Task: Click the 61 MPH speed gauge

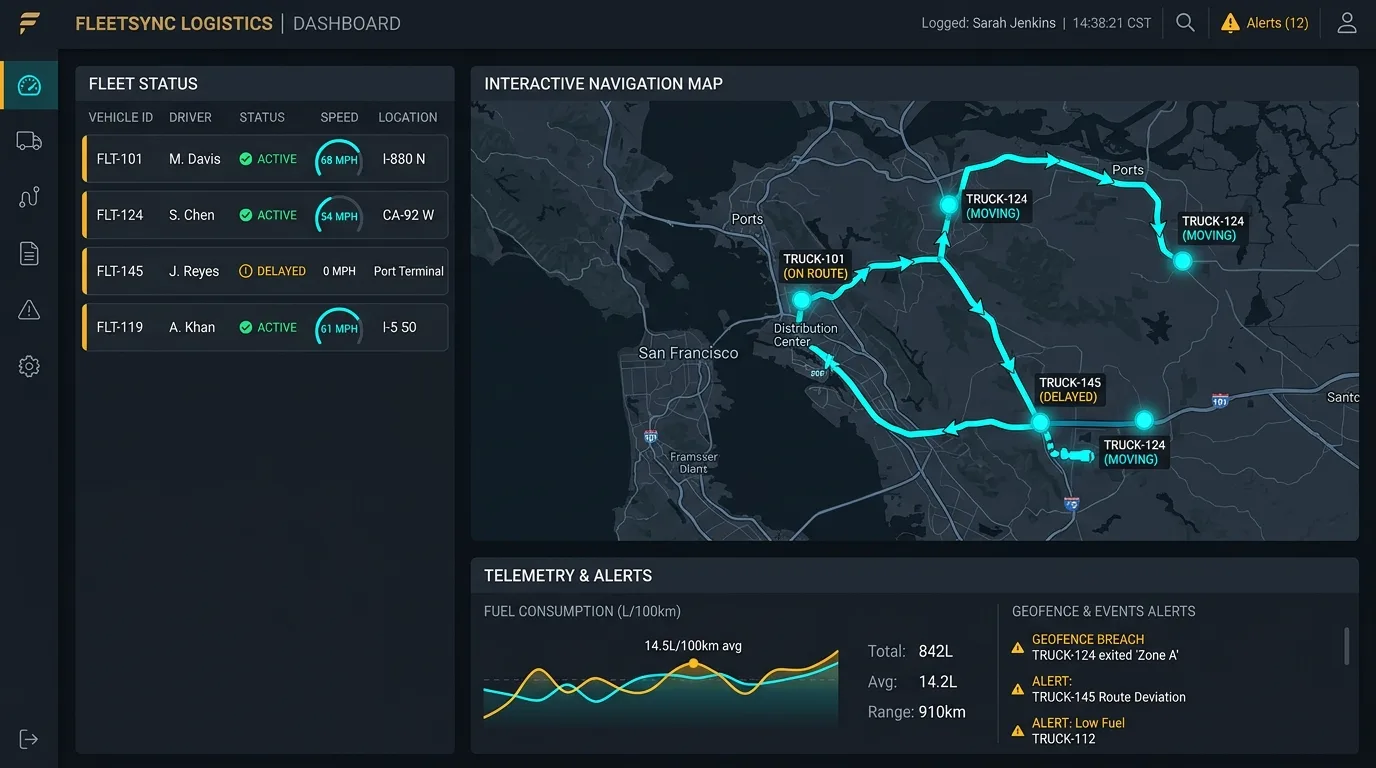Action: pyautogui.click(x=339, y=328)
